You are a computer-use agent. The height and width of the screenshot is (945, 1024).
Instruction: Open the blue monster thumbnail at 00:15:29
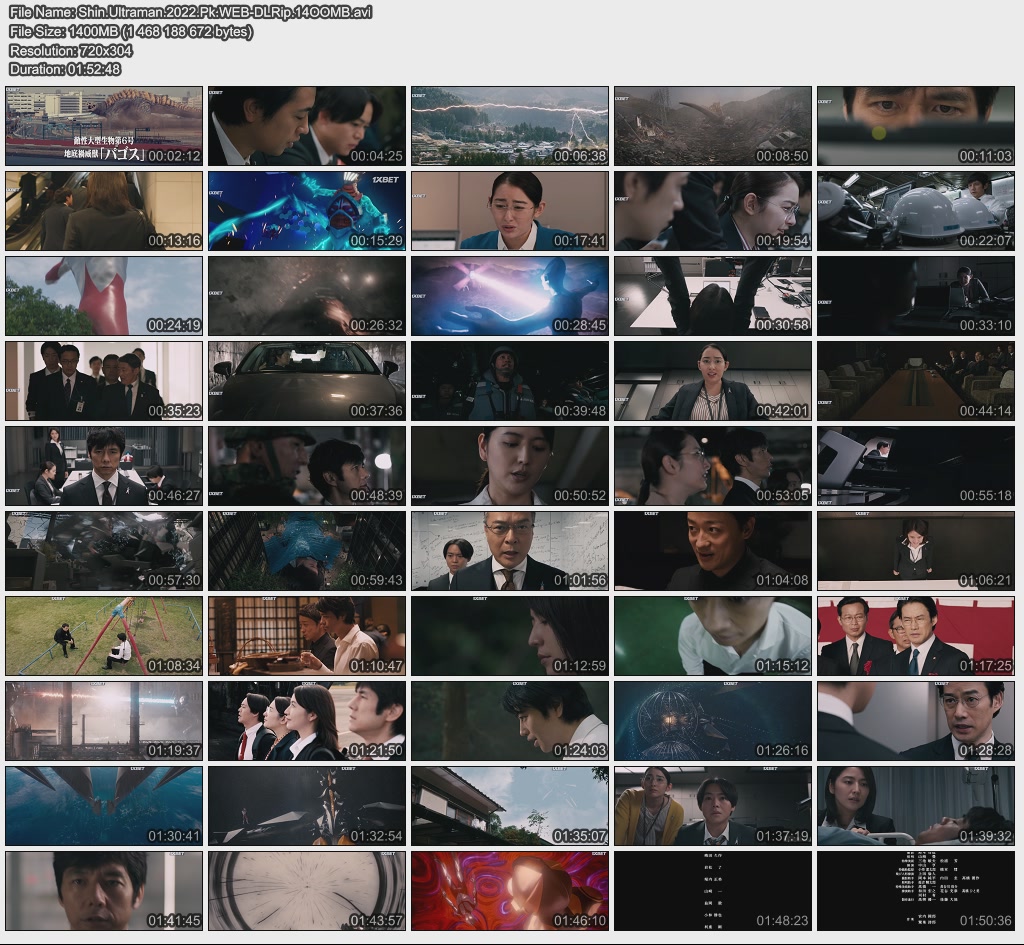point(307,211)
